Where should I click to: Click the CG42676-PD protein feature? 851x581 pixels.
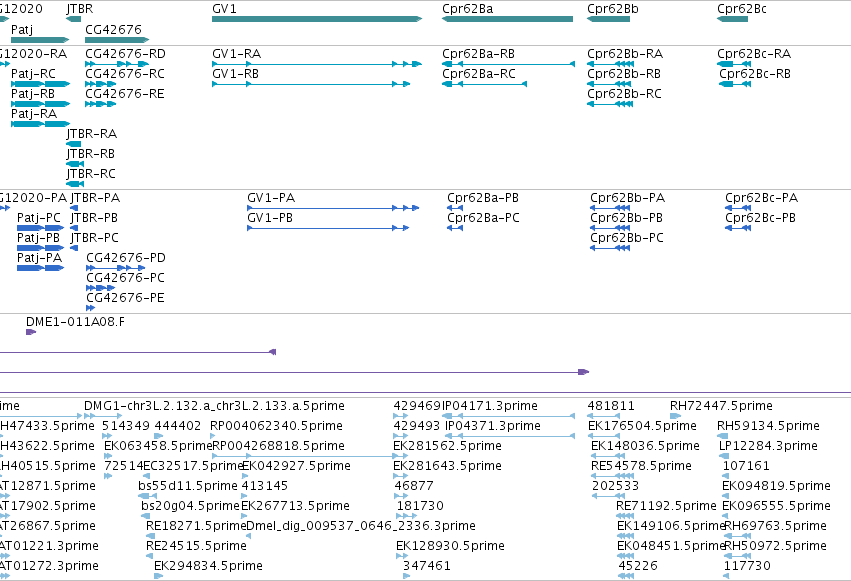[116, 268]
